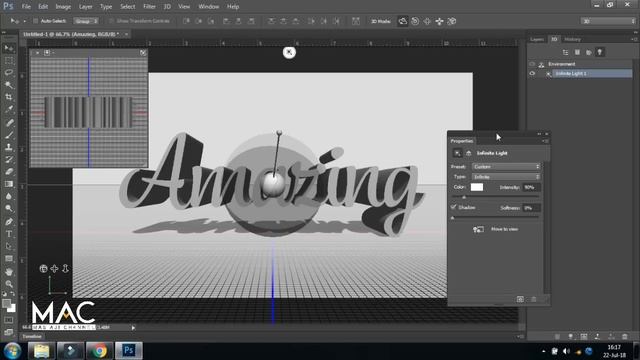This screenshot has height=360, width=640.
Task: Select the Clone Stamp tool
Action: point(9,147)
